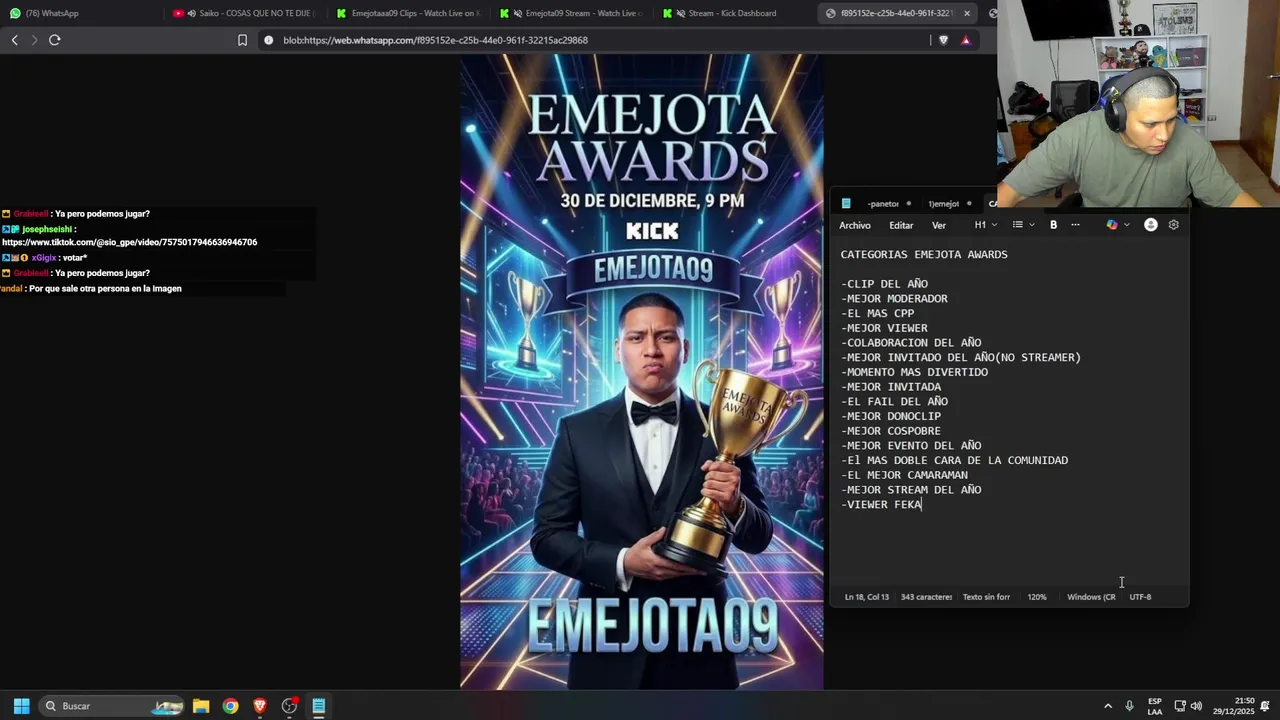
Task: Click the site info icon in the address bar
Action: (x=268, y=40)
